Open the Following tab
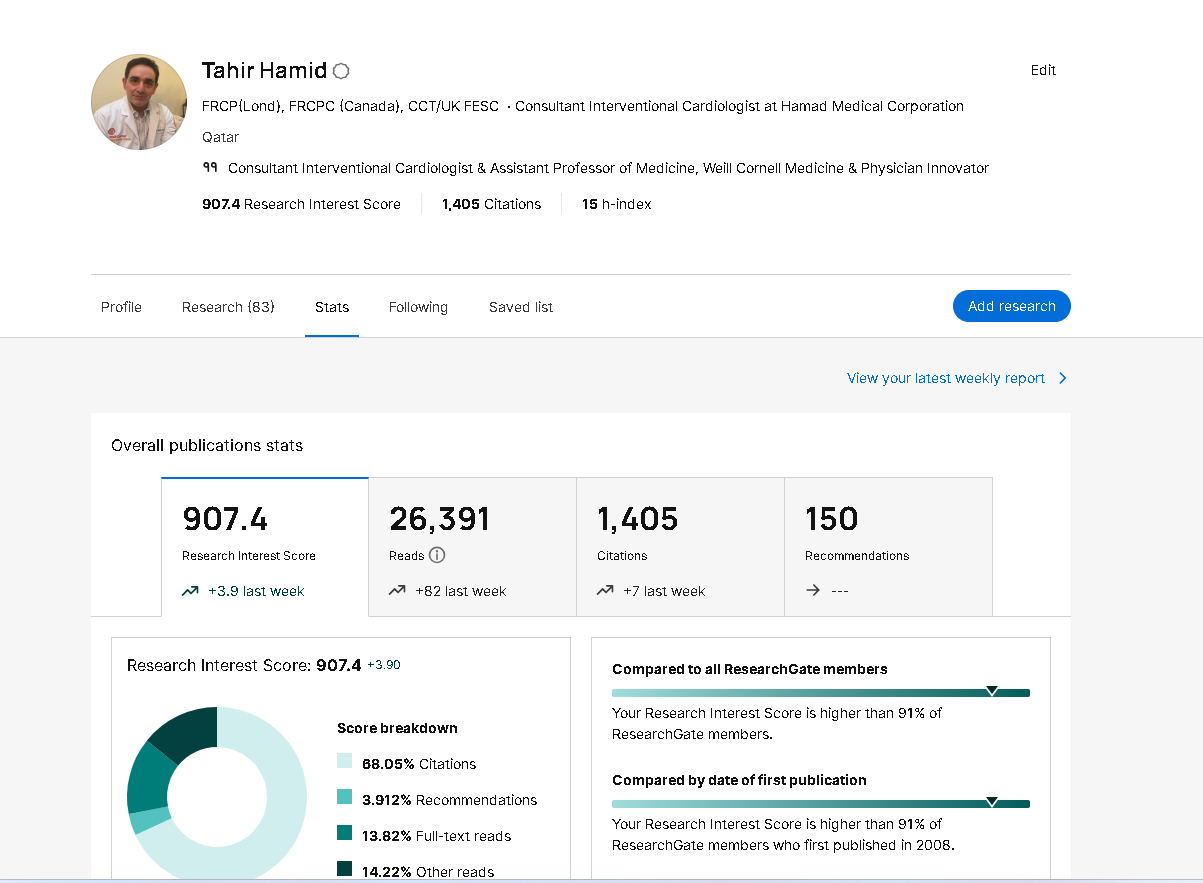This screenshot has height=883, width=1203. tap(418, 307)
